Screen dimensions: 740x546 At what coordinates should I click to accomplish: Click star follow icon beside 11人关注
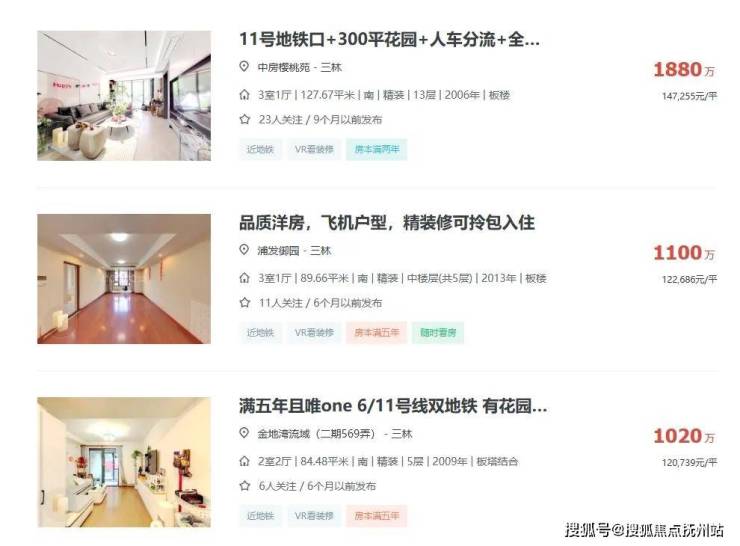coord(244,302)
